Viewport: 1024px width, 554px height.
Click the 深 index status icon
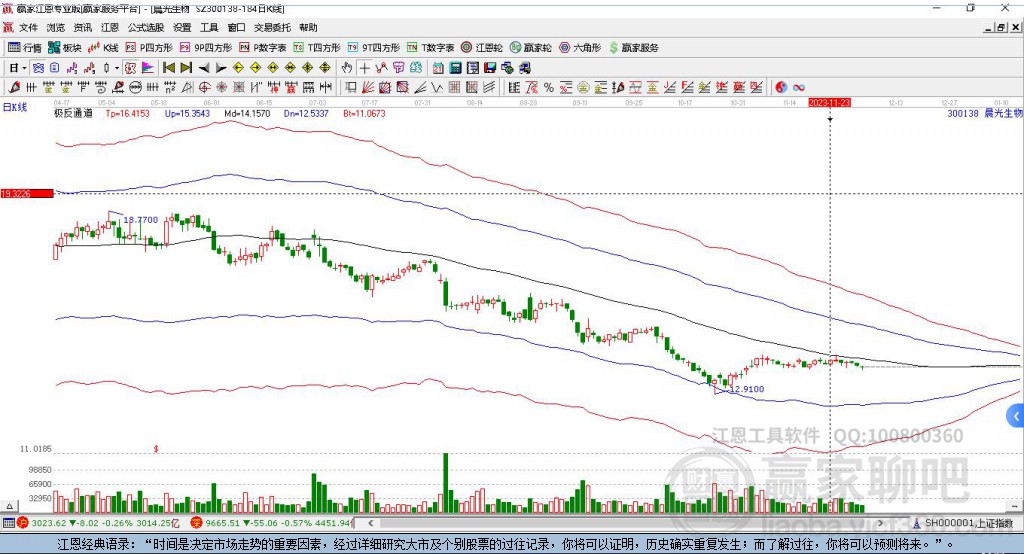196,523
